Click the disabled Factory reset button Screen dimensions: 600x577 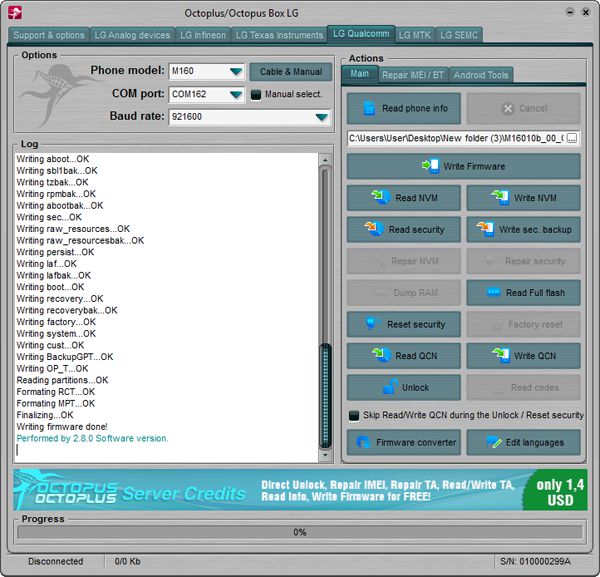coord(523,324)
